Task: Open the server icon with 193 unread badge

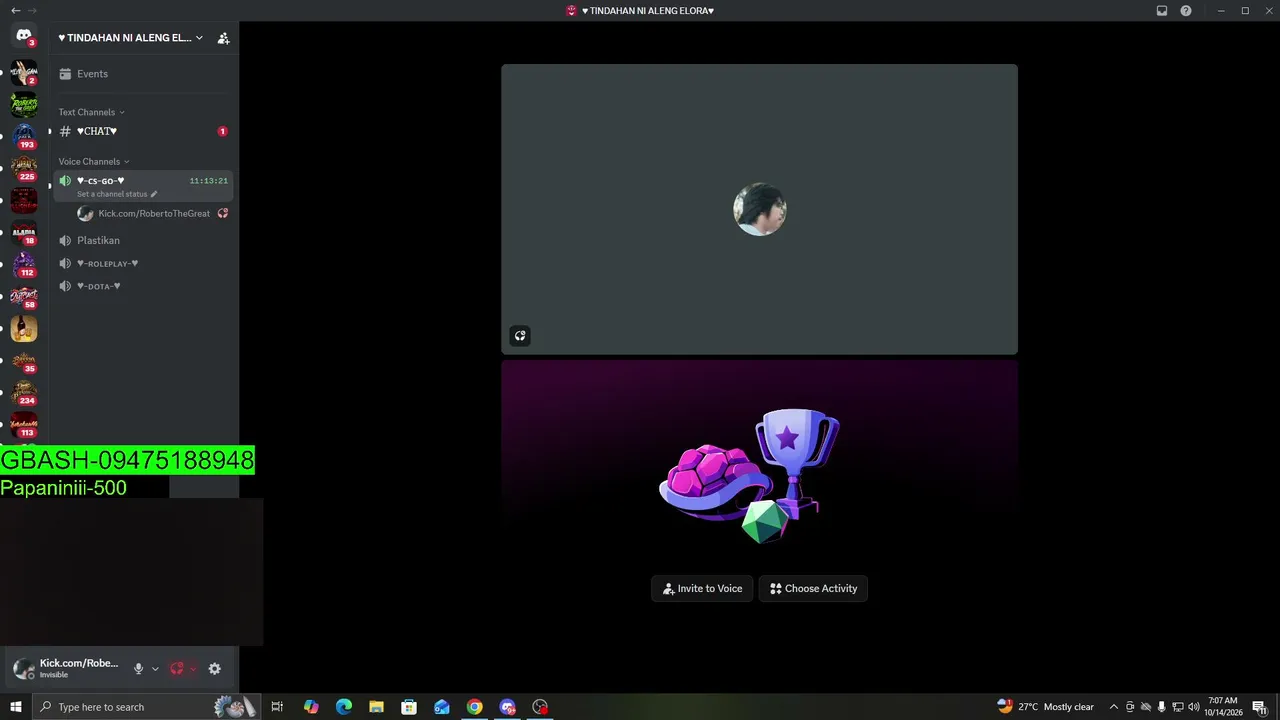Action: tap(24, 136)
